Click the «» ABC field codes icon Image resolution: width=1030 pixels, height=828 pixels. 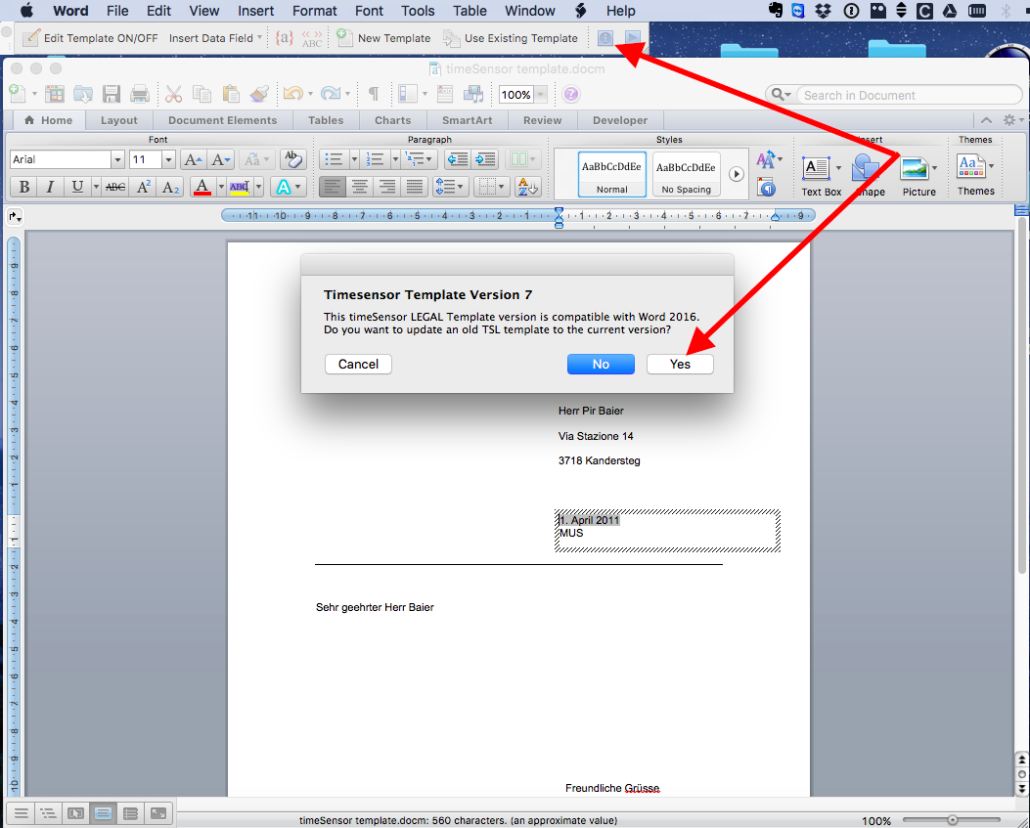pyautogui.click(x=312, y=38)
